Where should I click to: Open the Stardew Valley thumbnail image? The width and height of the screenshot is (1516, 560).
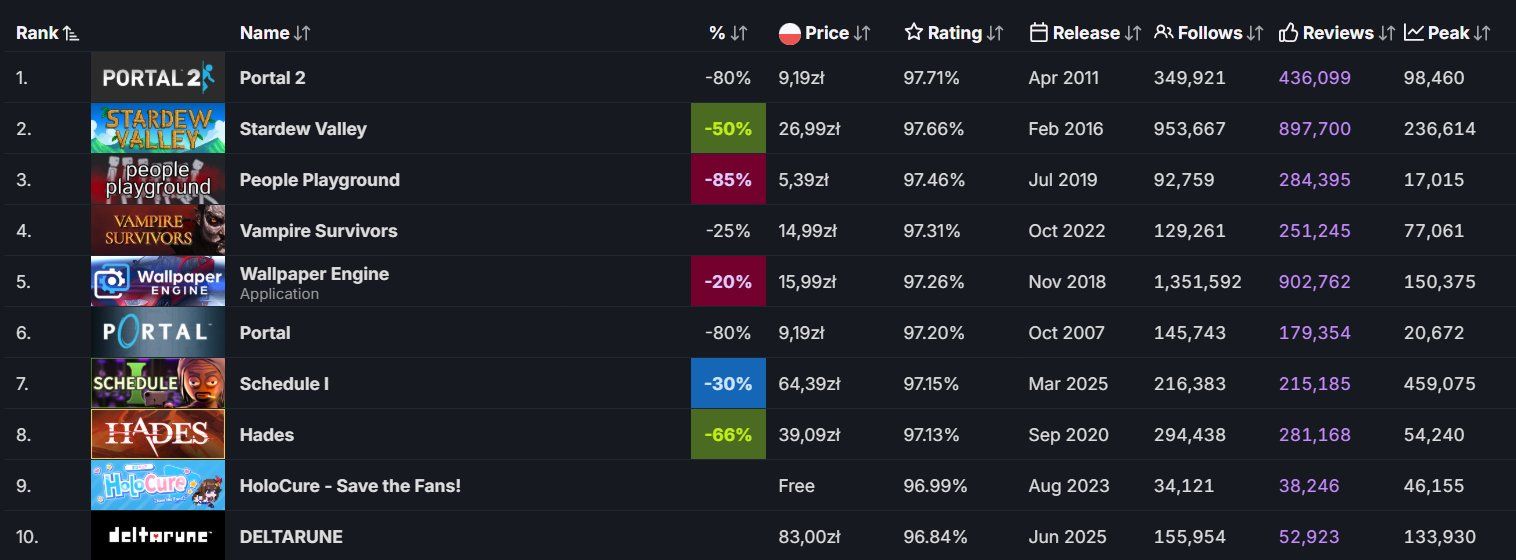point(158,129)
